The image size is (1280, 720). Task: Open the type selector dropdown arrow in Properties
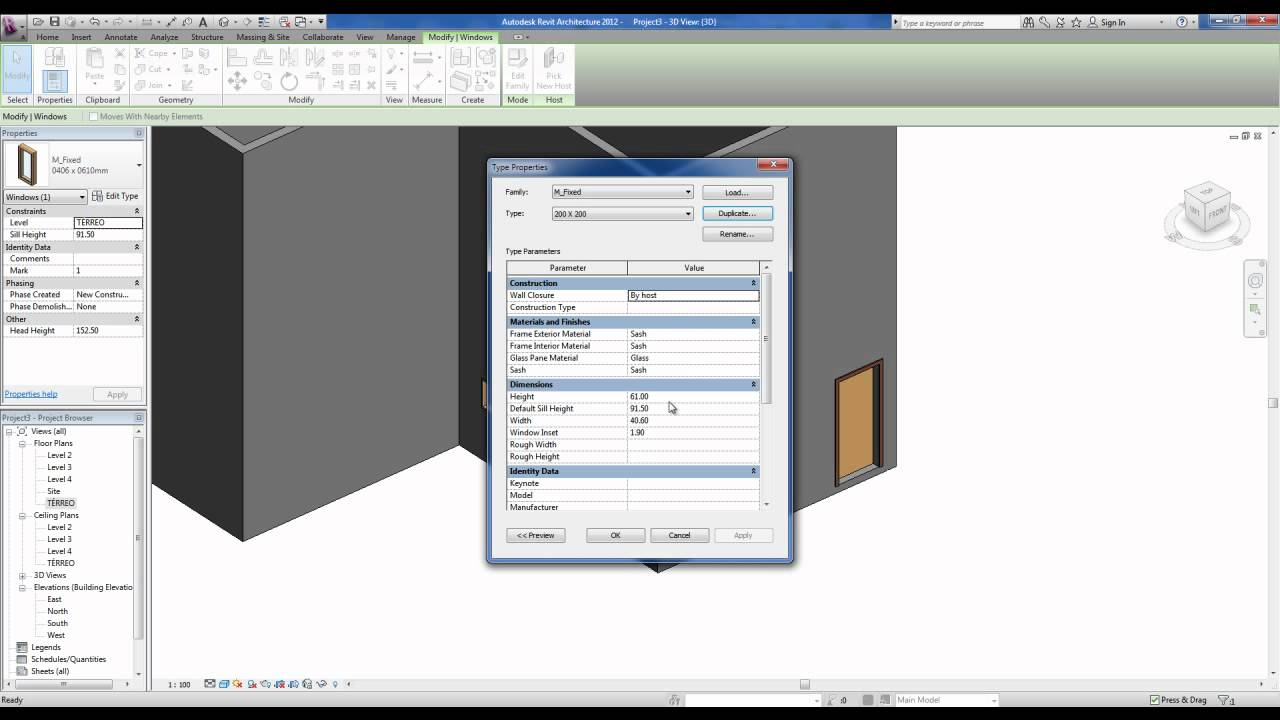click(x=139, y=165)
